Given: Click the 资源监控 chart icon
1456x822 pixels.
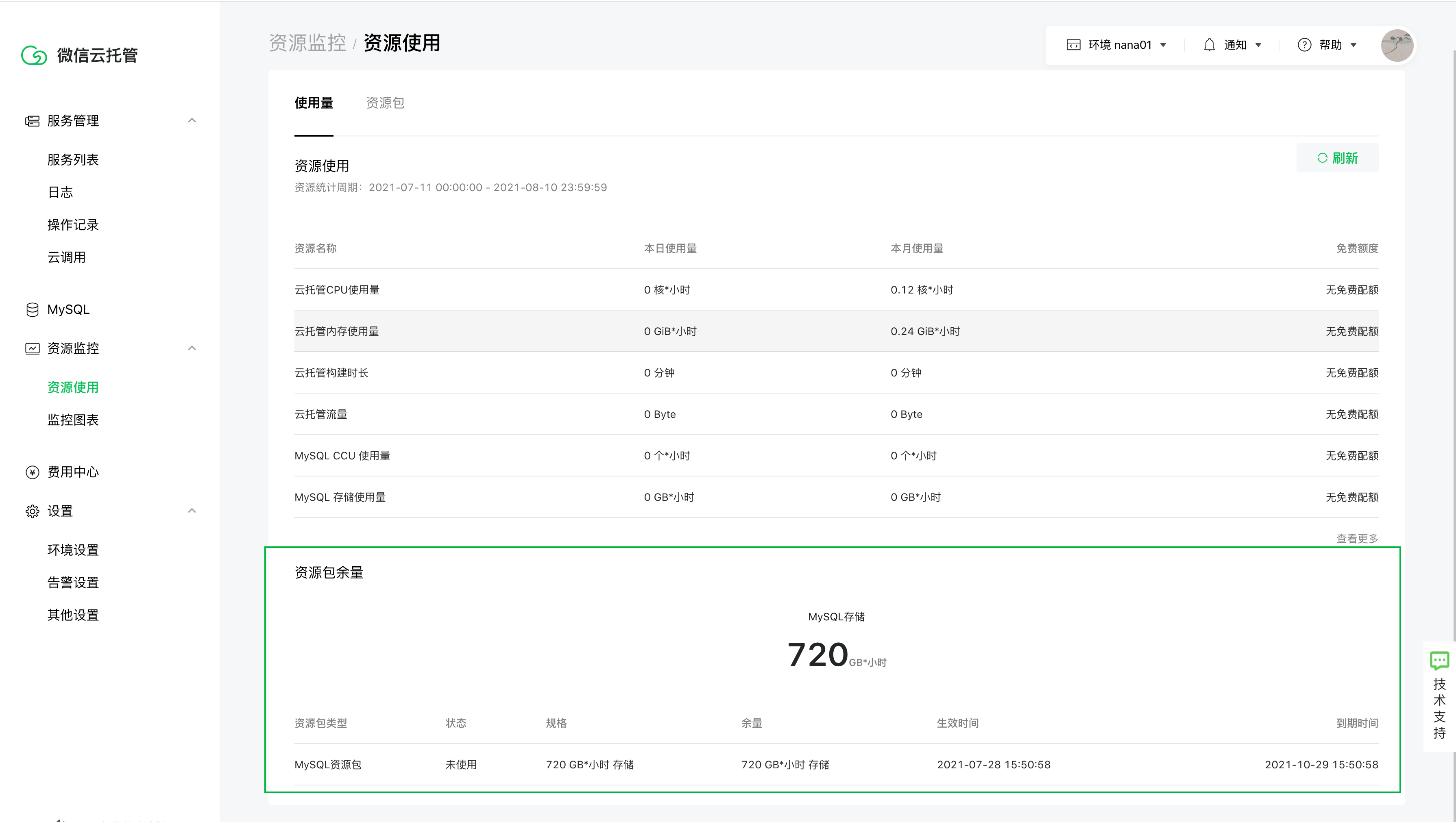Looking at the screenshot, I should 32,348.
